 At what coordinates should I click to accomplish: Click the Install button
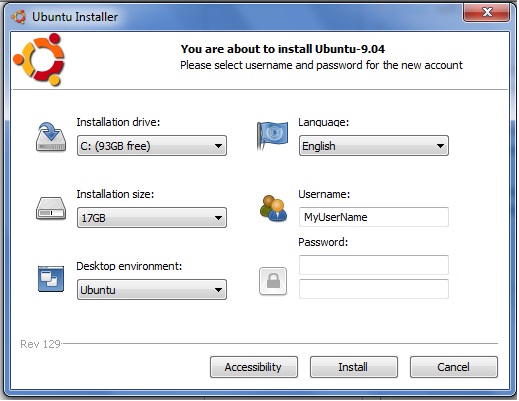(x=354, y=367)
